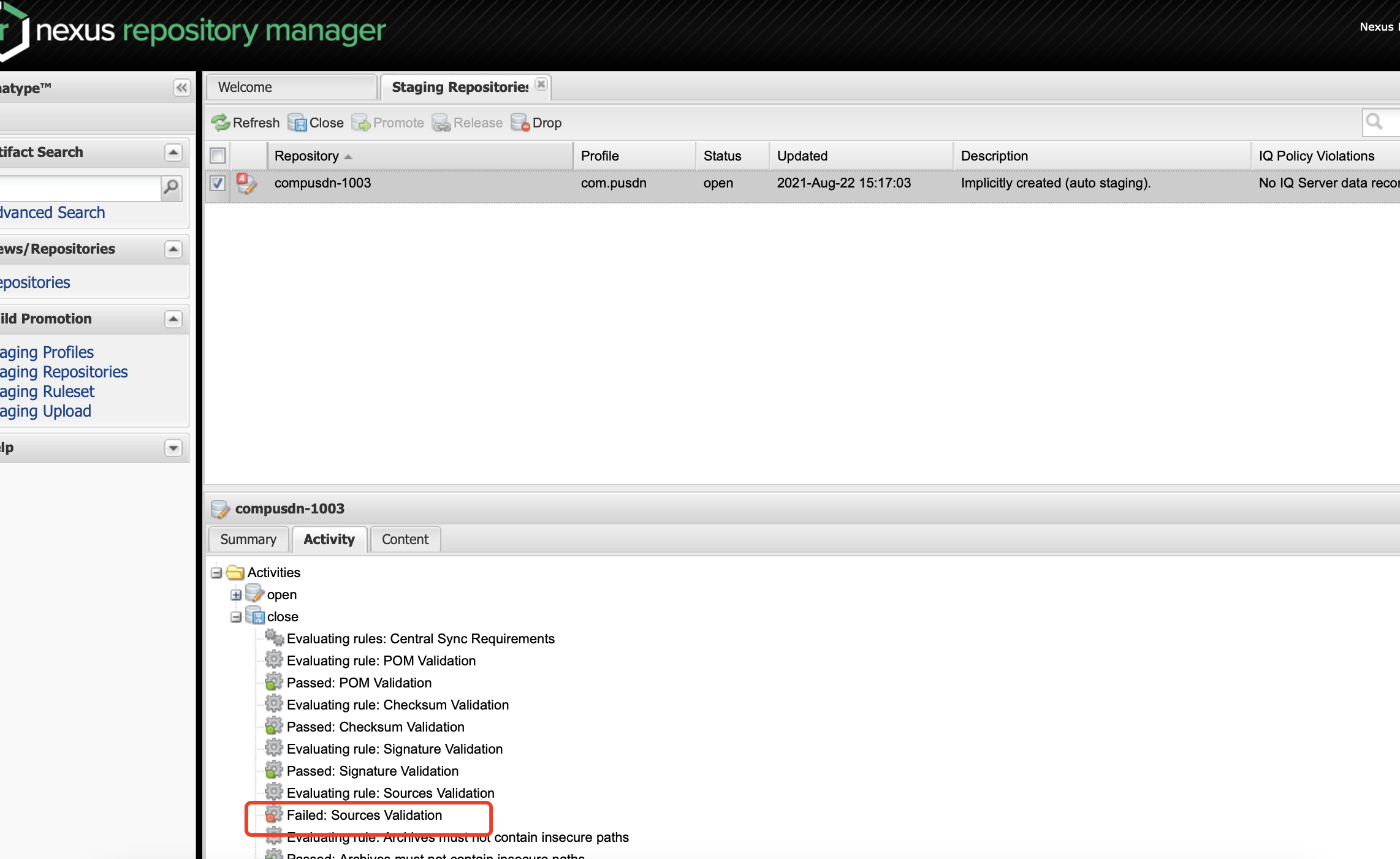Screen dimensions: 1400x859
Task: Expand the open activity node
Action: pos(236,595)
